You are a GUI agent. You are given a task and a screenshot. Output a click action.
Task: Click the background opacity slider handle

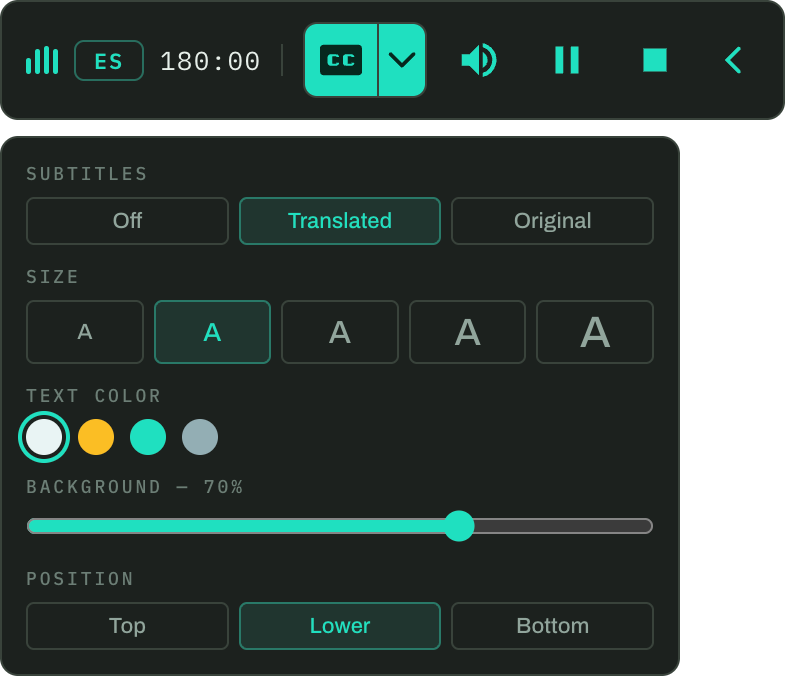pyautogui.click(x=459, y=526)
